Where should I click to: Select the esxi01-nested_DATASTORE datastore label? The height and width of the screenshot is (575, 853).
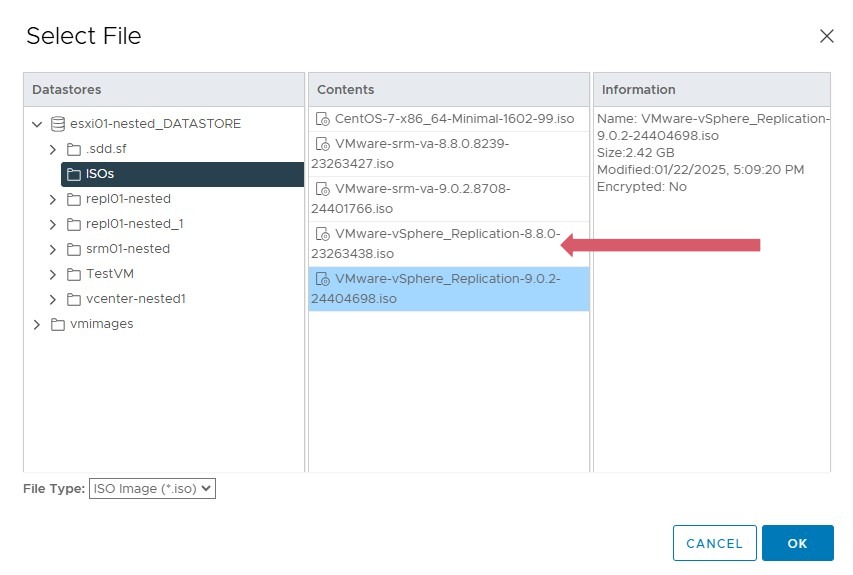155,124
